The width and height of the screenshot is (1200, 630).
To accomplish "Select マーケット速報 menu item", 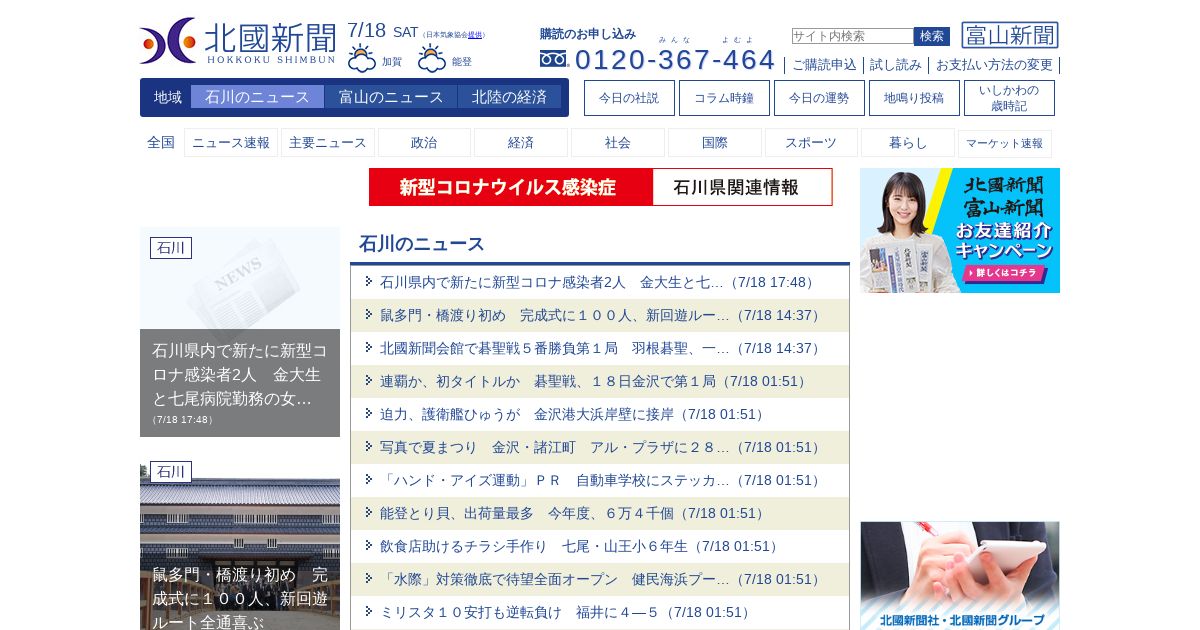I will (x=1005, y=143).
